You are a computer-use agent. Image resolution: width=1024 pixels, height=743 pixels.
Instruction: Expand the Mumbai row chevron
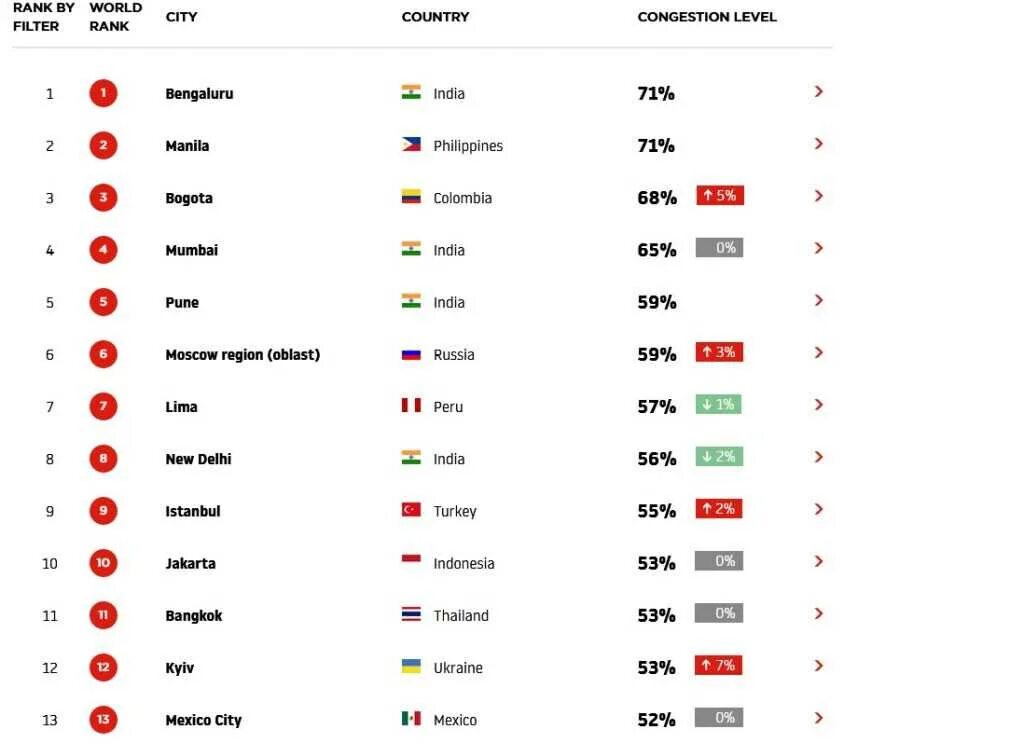[x=818, y=249]
